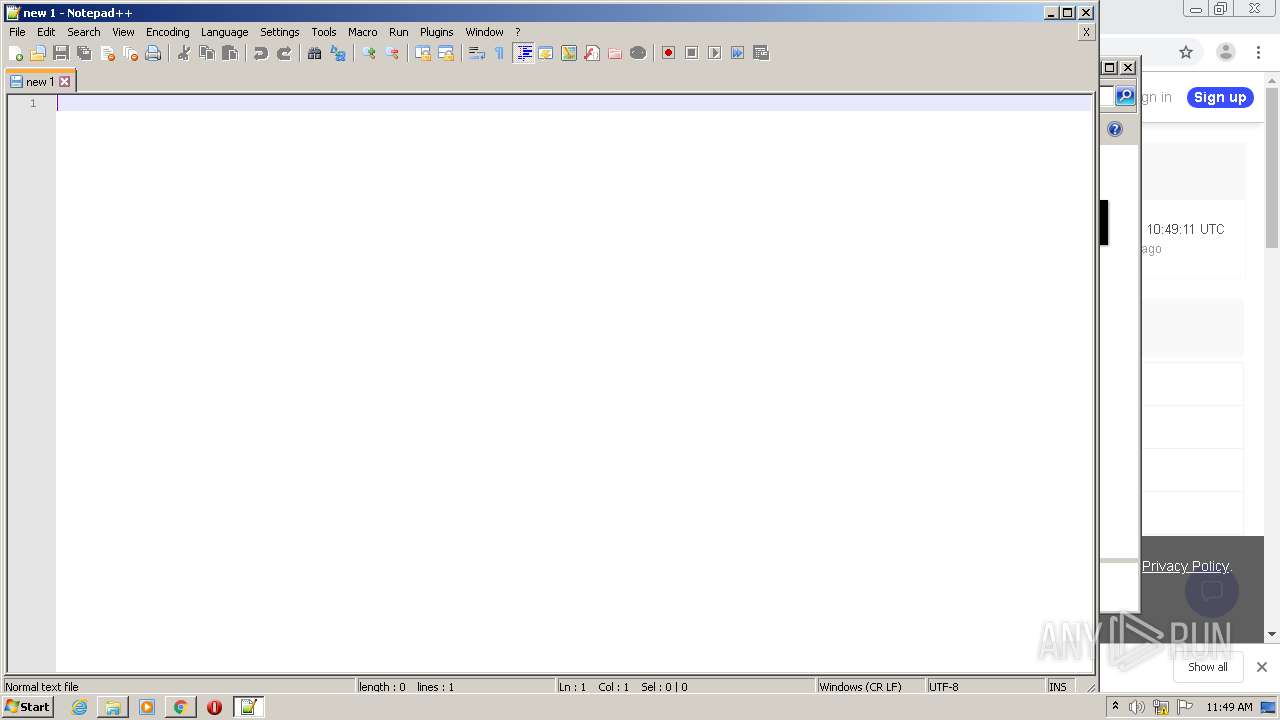This screenshot has height=720, width=1280.
Task: Click the 'Show all' downloads button in browser
Action: click(x=1208, y=667)
